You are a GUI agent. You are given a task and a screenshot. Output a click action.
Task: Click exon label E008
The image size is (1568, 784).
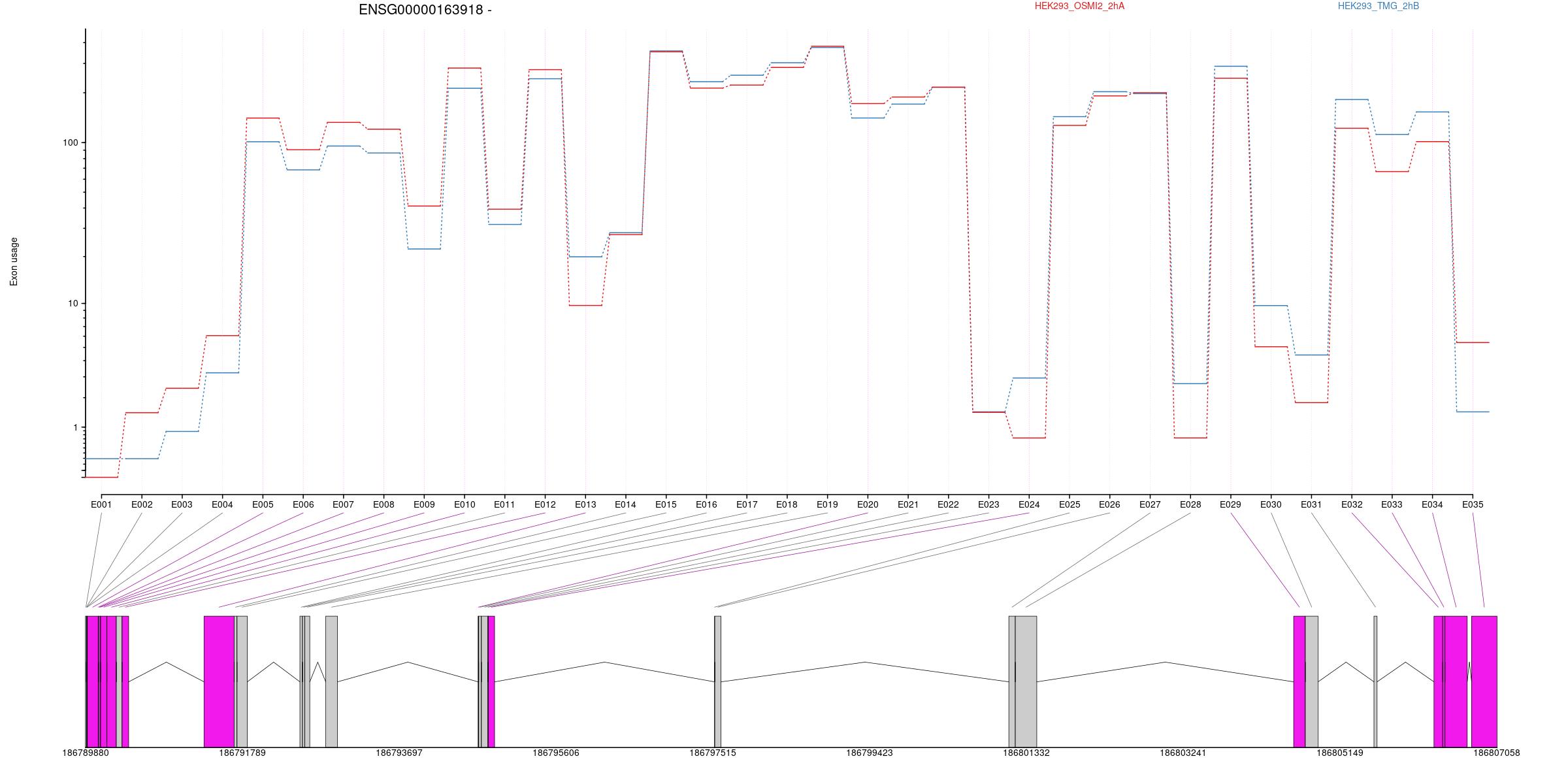point(384,504)
